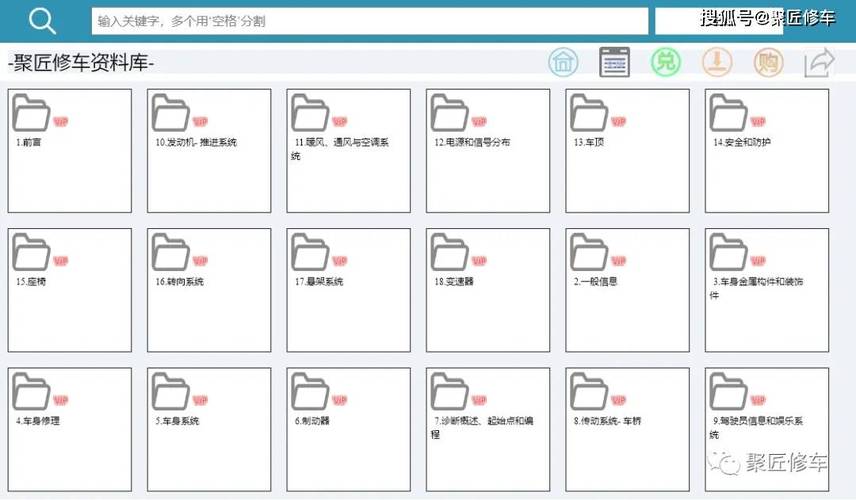
Task: Open folder icon for 8.传动系统-车桥
Action: point(589,391)
